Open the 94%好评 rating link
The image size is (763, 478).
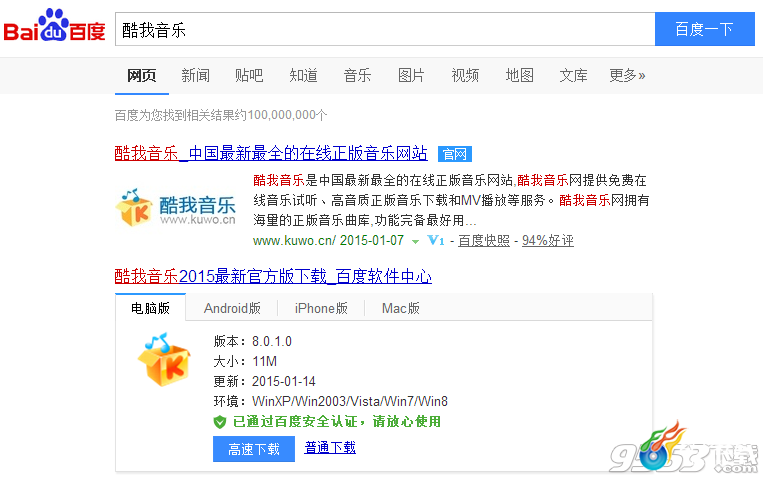(547, 240)
